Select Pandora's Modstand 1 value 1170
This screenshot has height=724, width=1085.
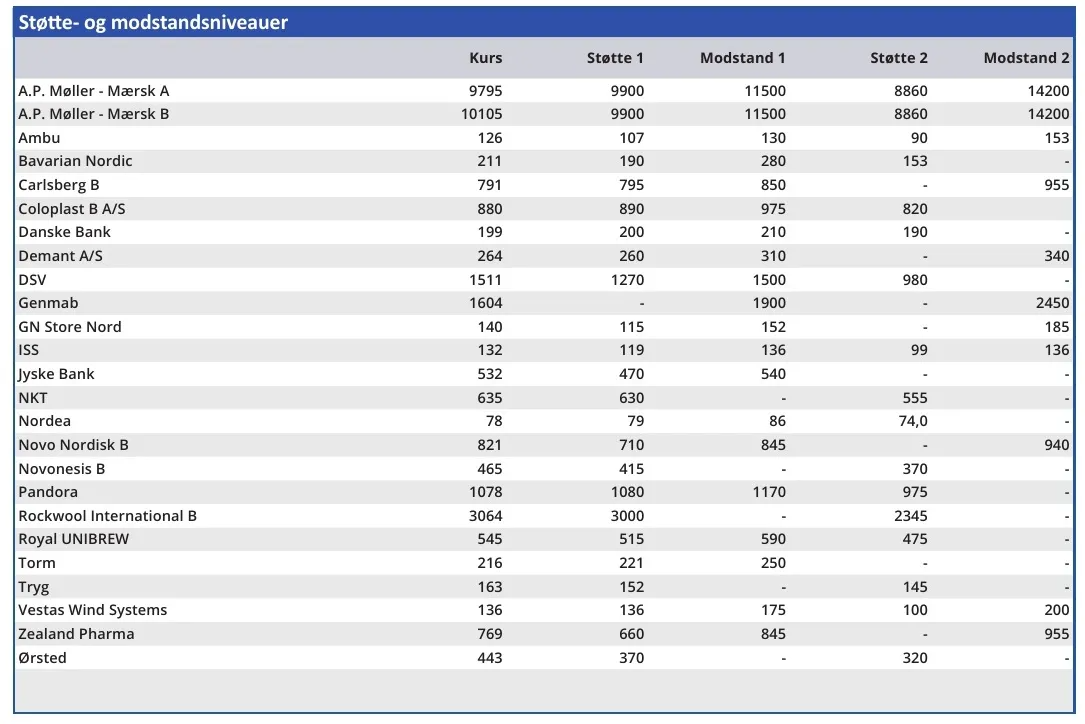point(765,492)
